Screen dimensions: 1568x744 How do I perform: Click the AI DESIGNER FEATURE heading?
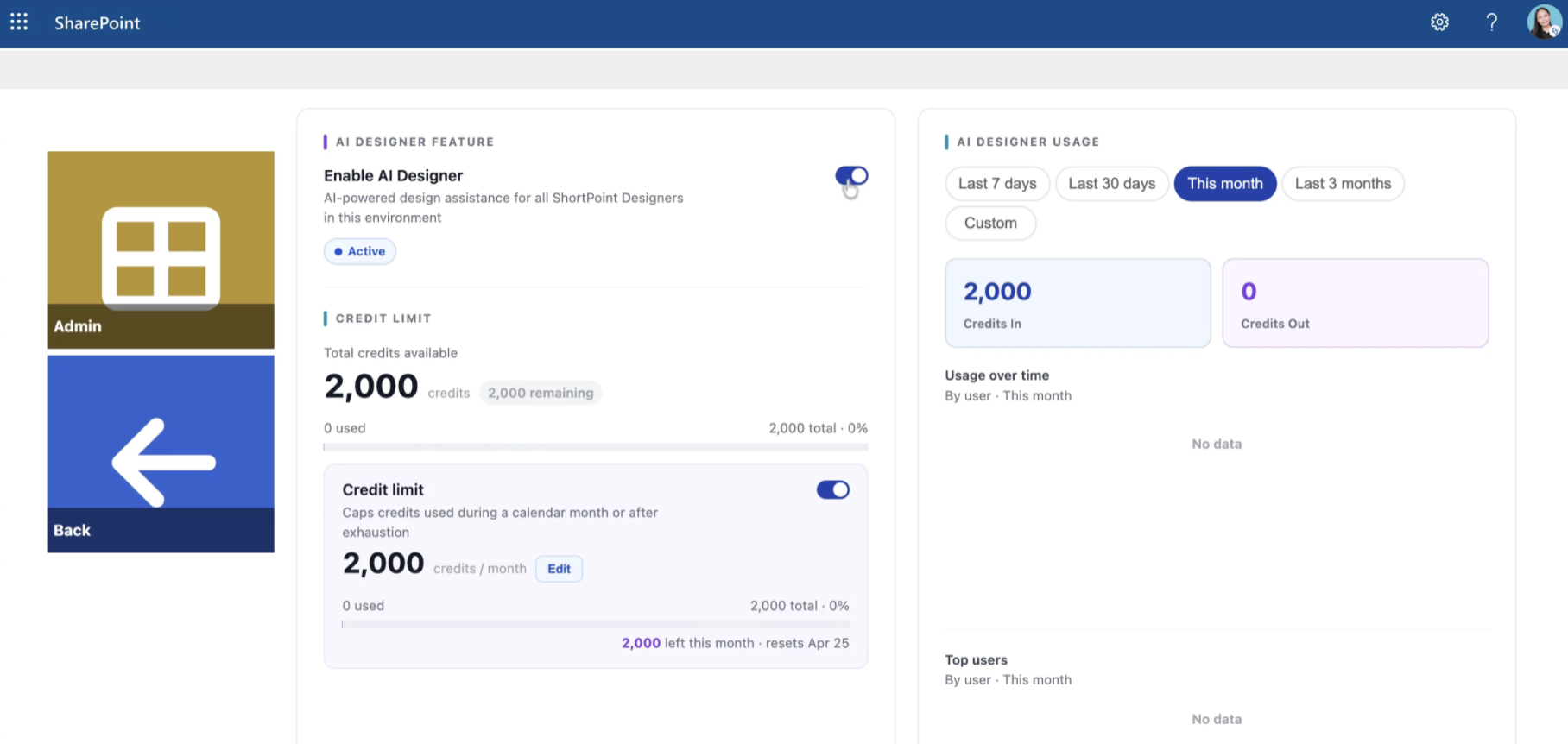[415, 142]
